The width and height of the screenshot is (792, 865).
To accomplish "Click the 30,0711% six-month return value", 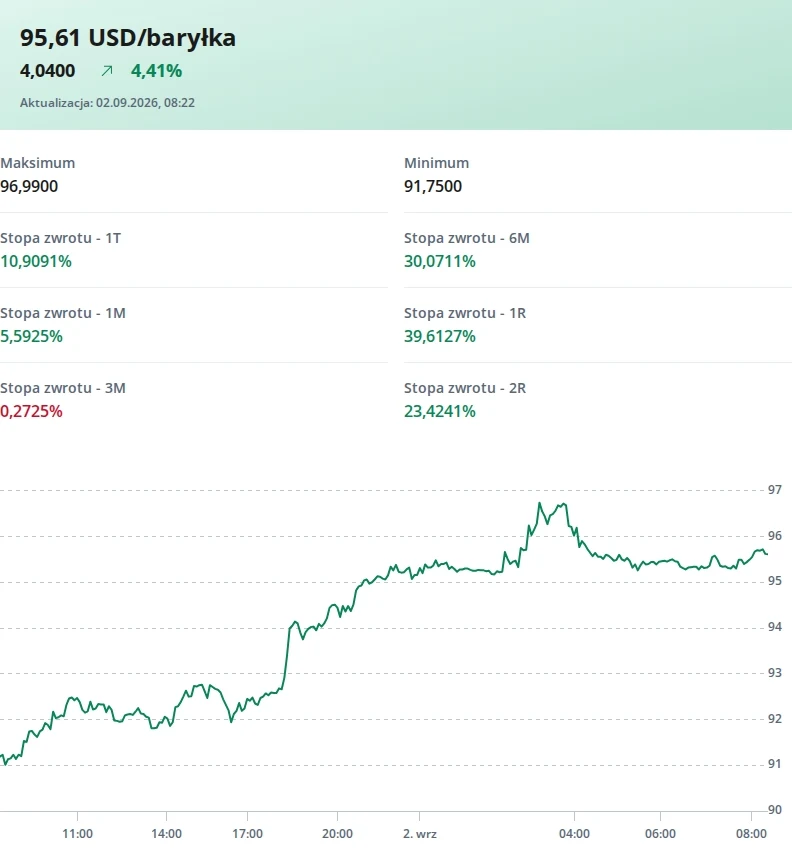I will coord(440,261).
